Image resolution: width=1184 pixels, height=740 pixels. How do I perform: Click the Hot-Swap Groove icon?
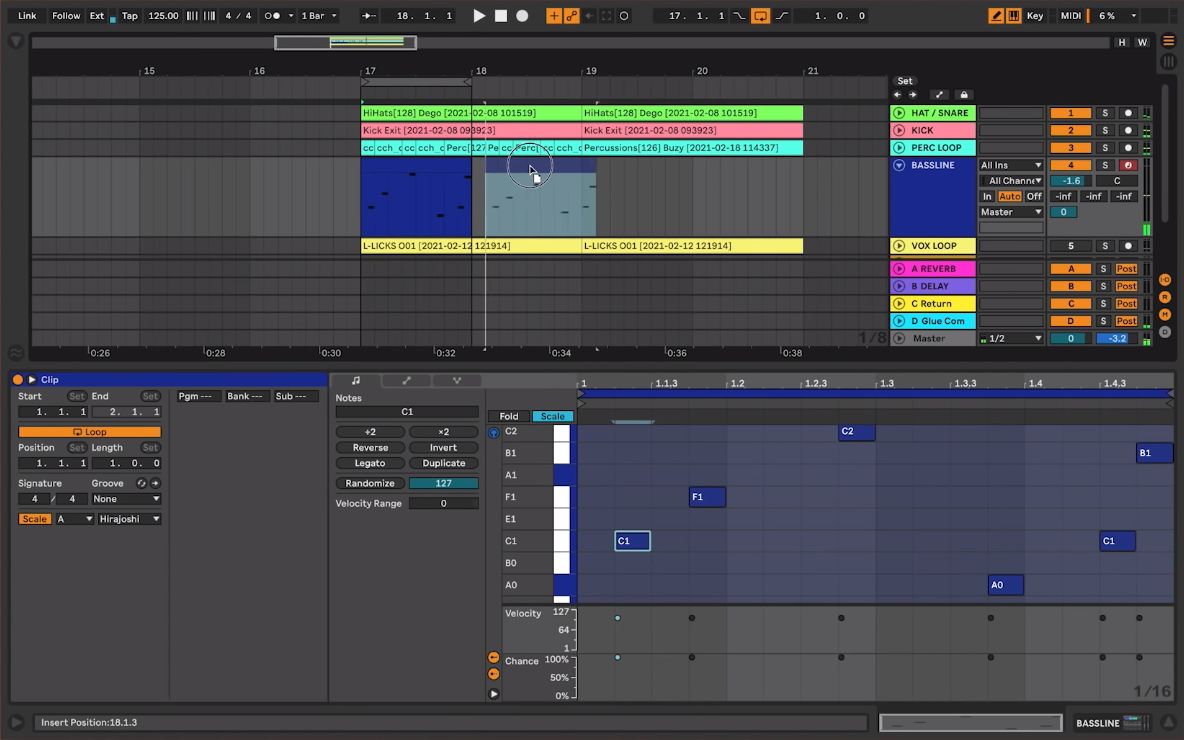[x=142, y=483]
